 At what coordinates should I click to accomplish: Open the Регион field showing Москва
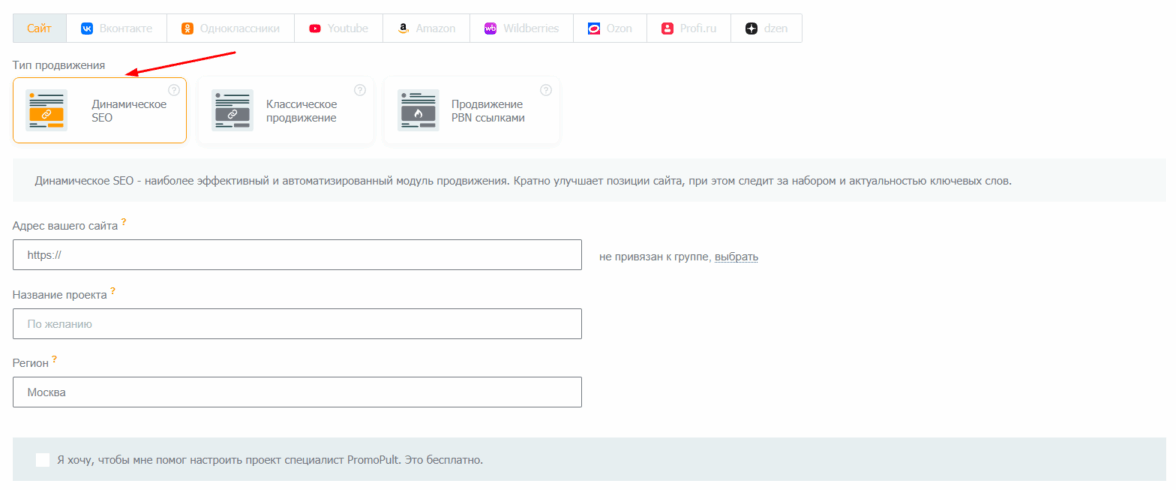tap(298, 392)
